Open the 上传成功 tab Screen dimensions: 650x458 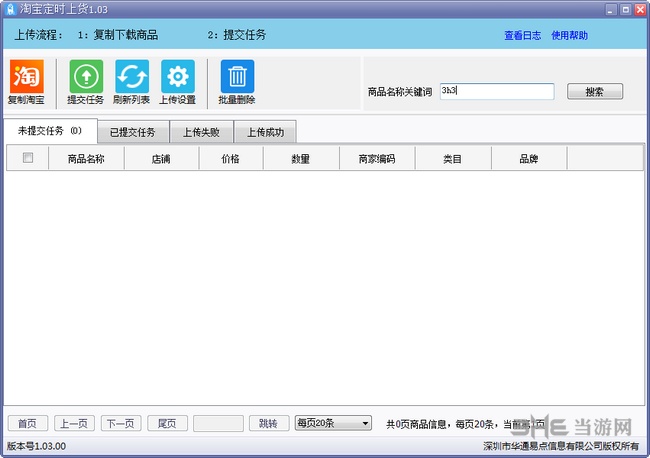tap(265, 132)
